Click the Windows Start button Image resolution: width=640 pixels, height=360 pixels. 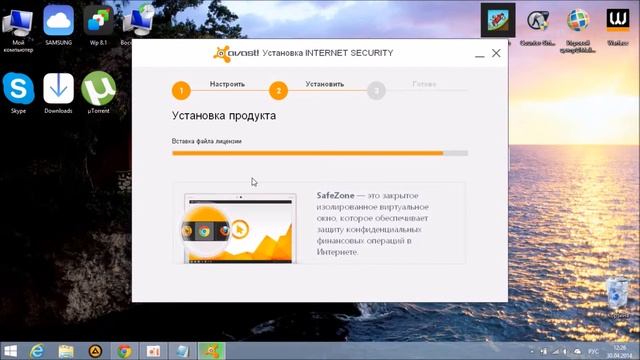point(10,351)
